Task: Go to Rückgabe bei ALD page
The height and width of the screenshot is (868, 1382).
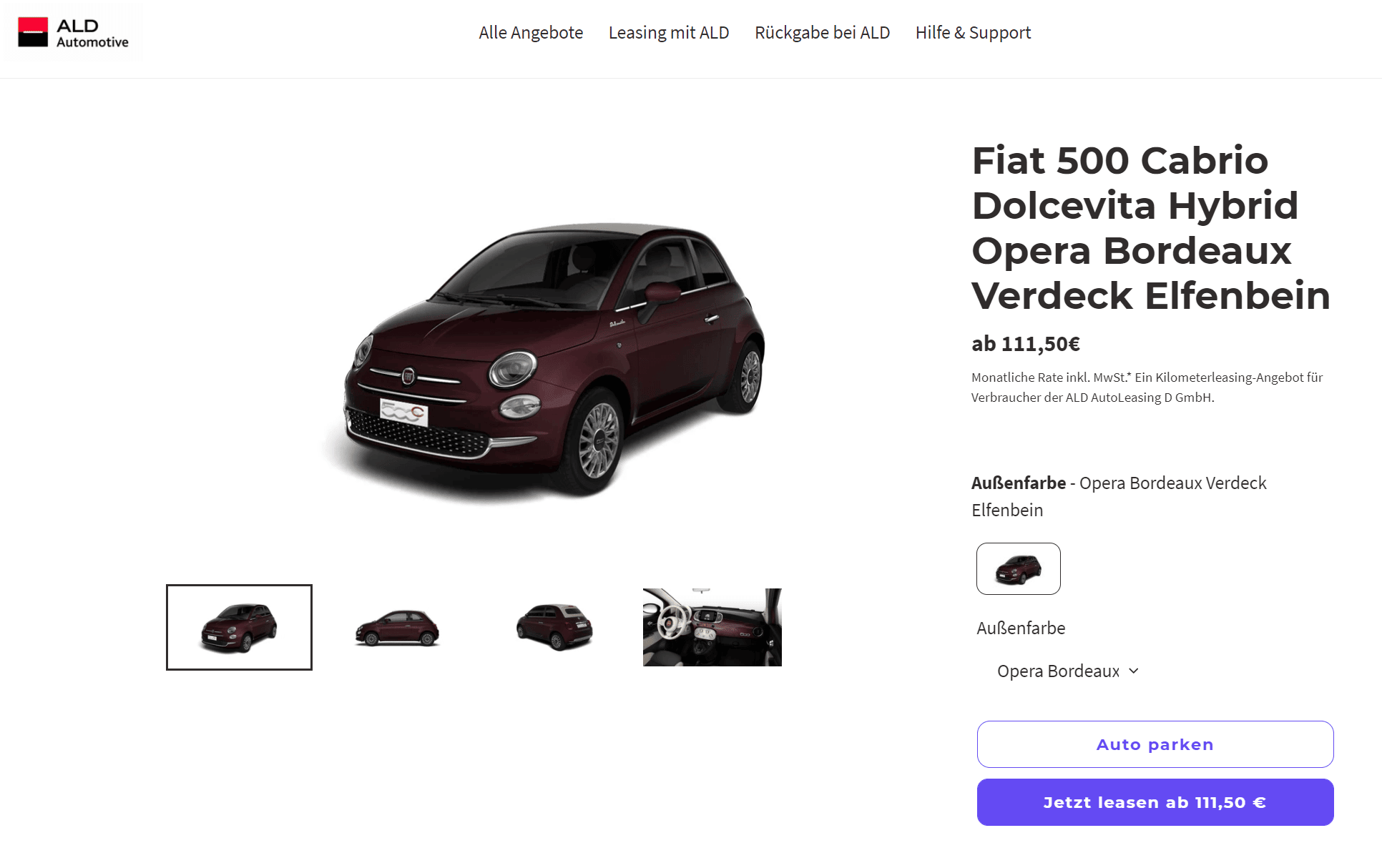Action: [822, 33]
